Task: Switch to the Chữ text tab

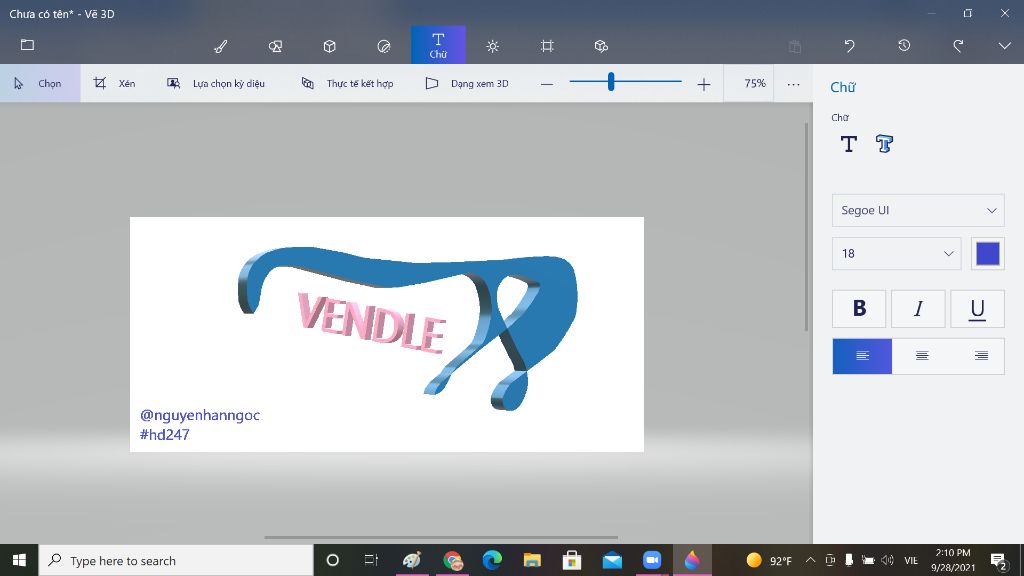Action: (438, 45)
